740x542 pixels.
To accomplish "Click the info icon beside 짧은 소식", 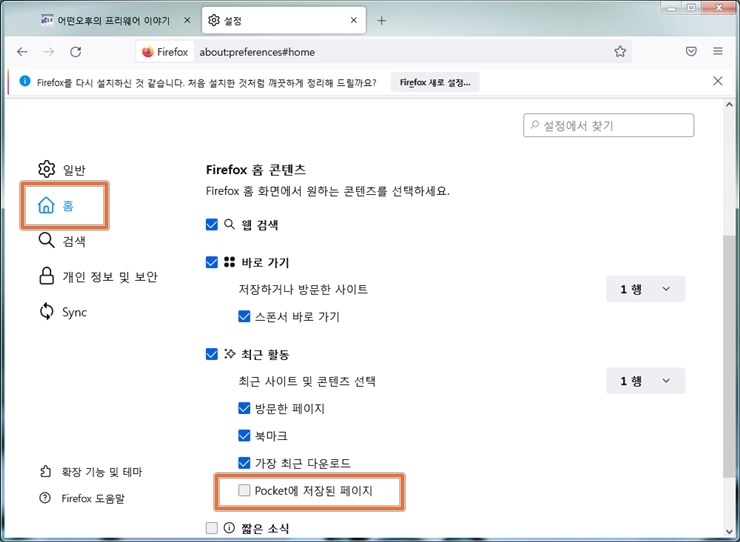I will coord(229,528).
